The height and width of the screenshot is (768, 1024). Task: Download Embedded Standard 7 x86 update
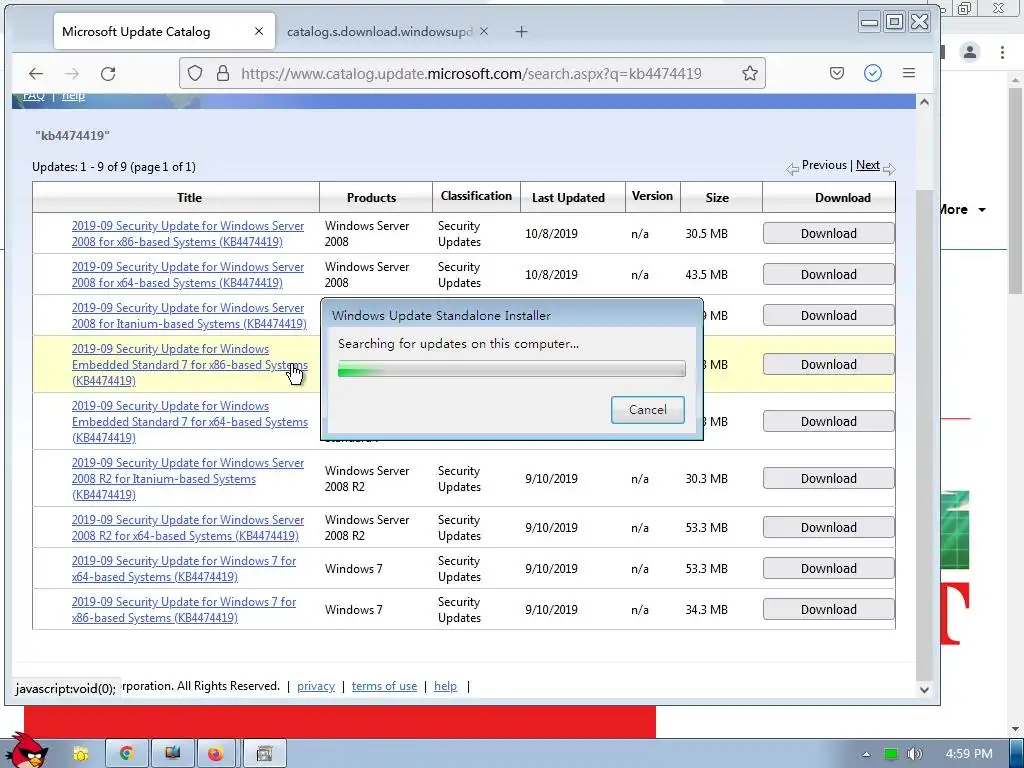point(829,364)
